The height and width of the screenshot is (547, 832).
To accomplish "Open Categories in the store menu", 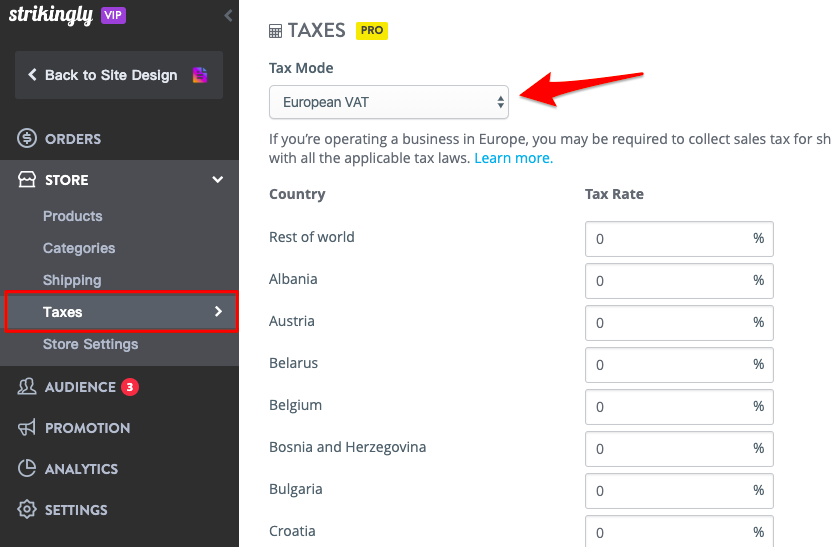I will (79, 248).
